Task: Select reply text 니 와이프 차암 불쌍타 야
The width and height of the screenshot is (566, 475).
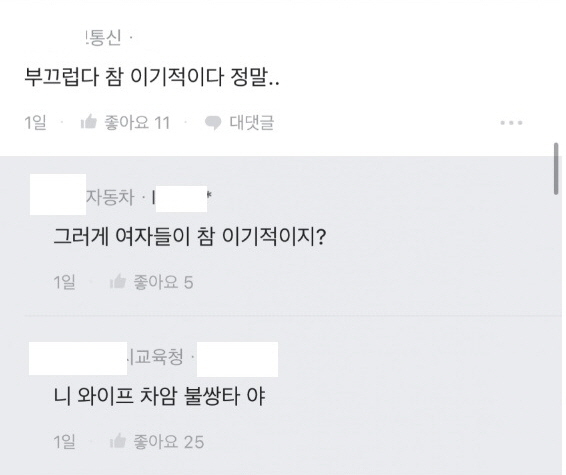Action: pos(159,396)
